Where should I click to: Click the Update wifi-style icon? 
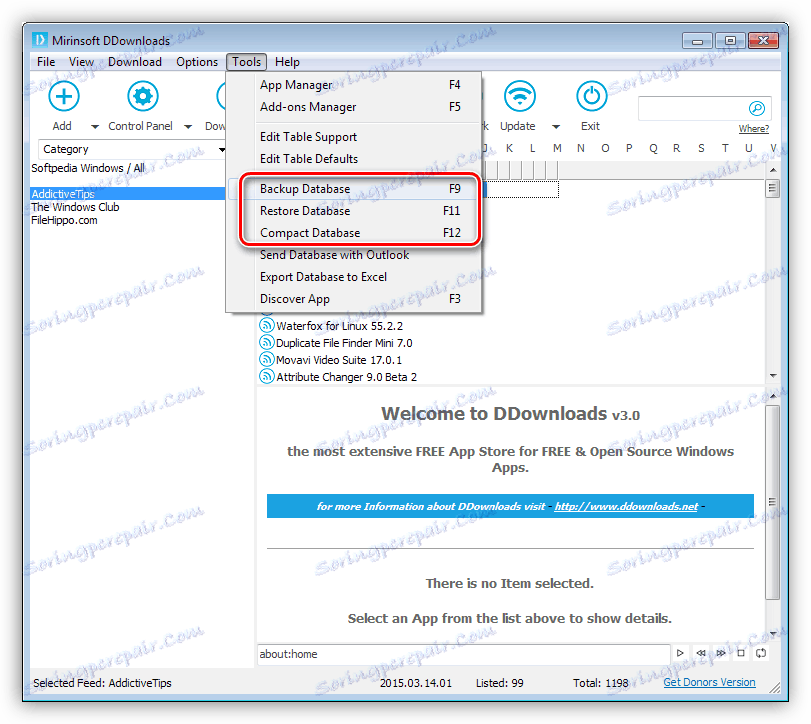519,96
